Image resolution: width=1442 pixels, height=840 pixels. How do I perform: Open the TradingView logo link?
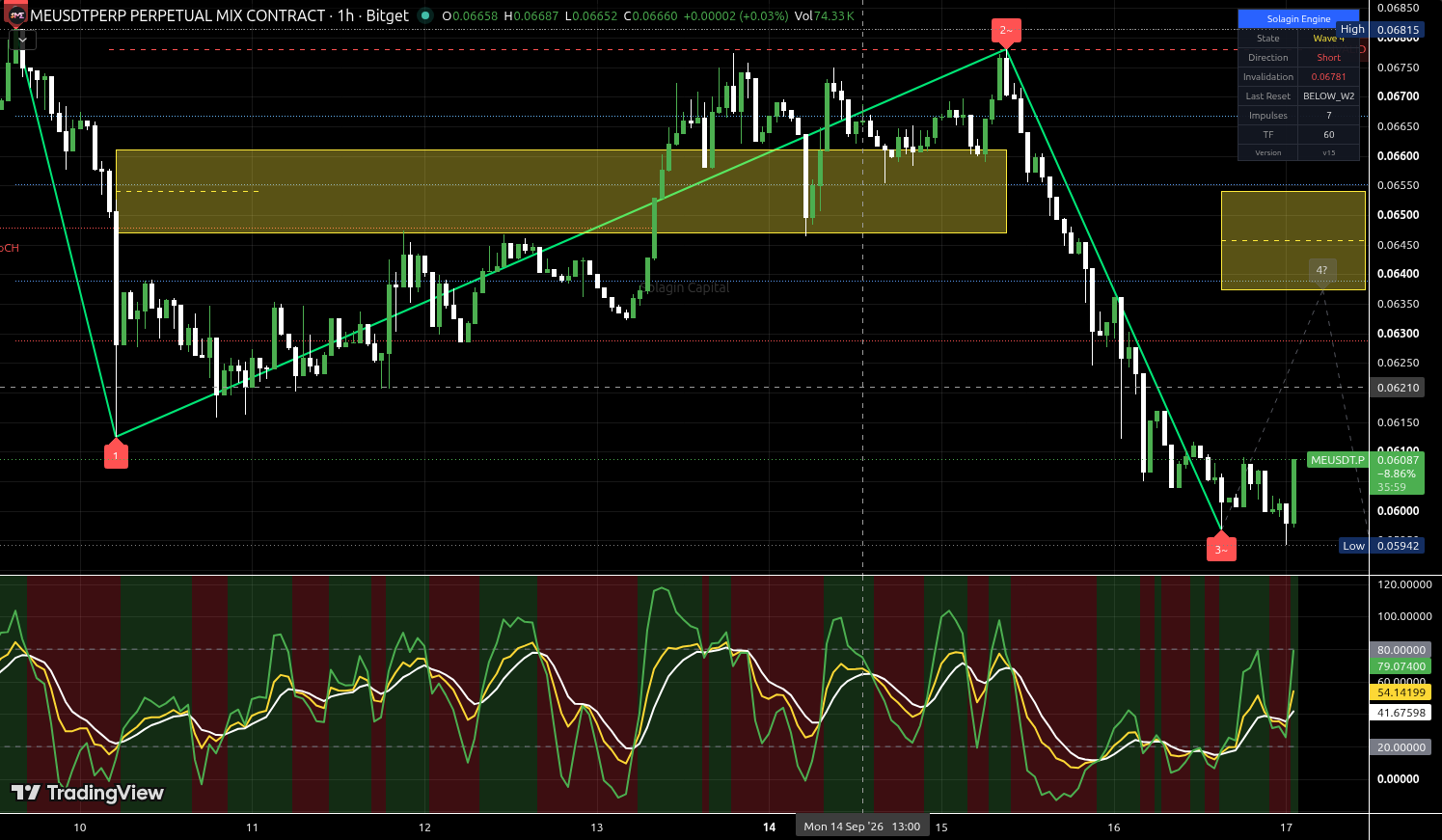tap(87, 793)
